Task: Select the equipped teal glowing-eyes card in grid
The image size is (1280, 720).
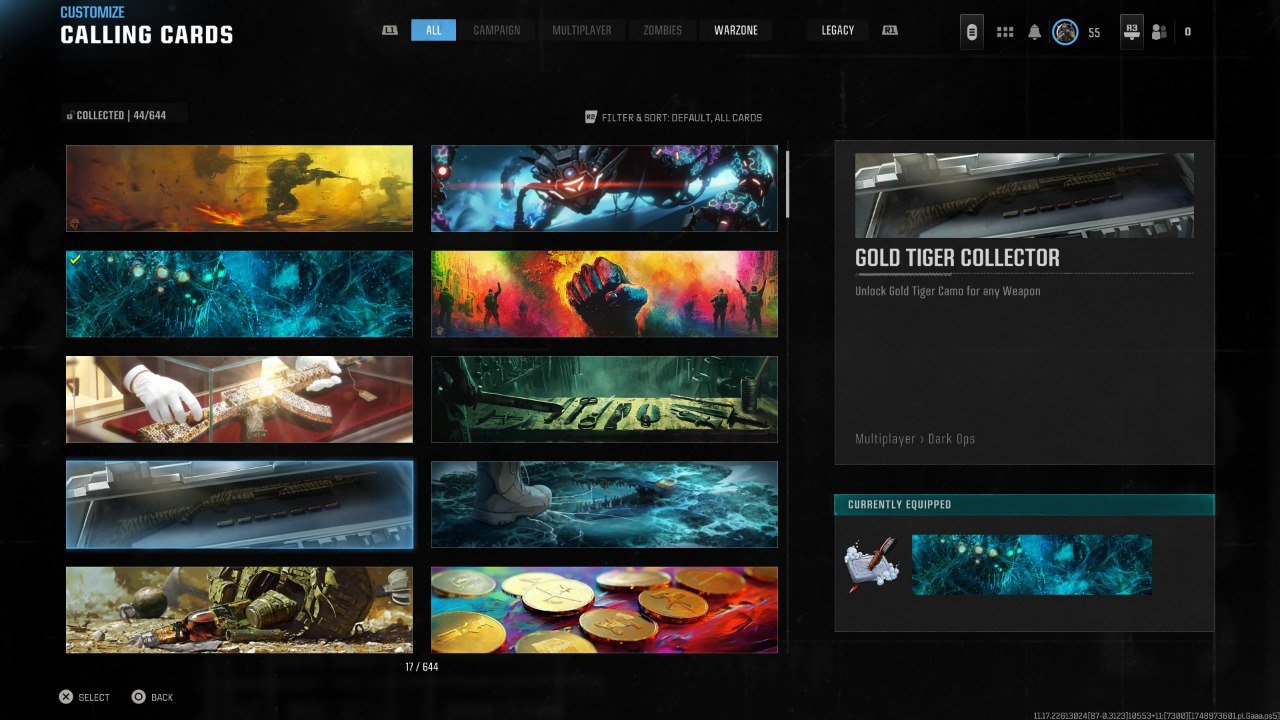Action: 239,294
